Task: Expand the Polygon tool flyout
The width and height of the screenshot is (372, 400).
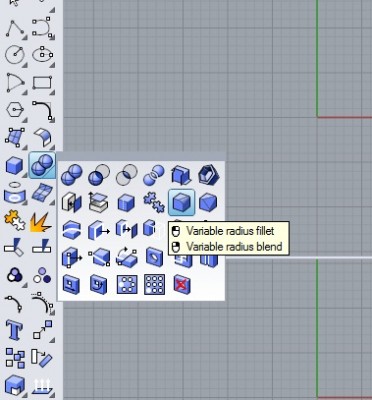Action: pos(15,110)
